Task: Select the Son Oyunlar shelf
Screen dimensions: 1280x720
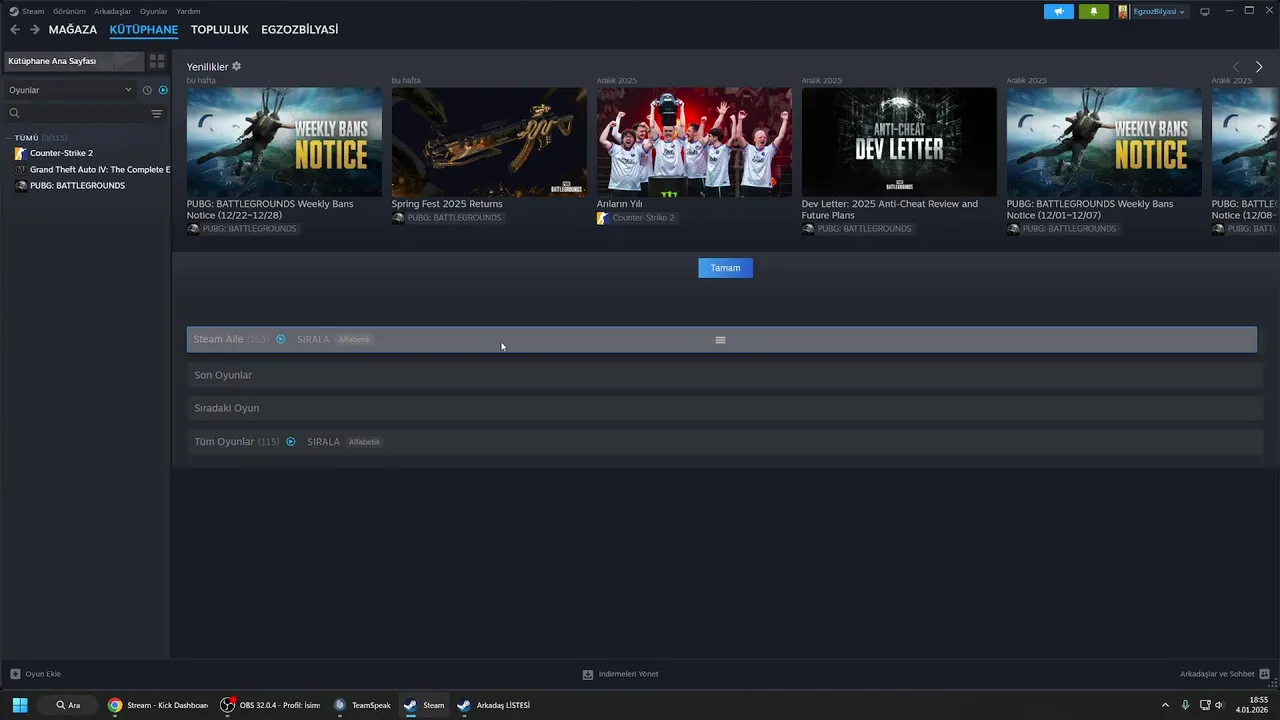Action: 725,375
